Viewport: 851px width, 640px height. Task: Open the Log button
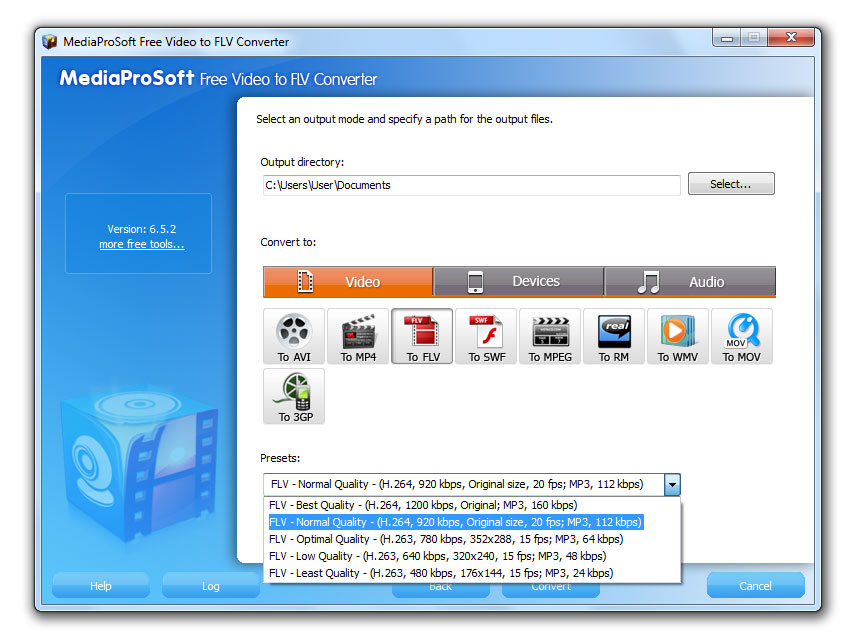tap(211, 586)
